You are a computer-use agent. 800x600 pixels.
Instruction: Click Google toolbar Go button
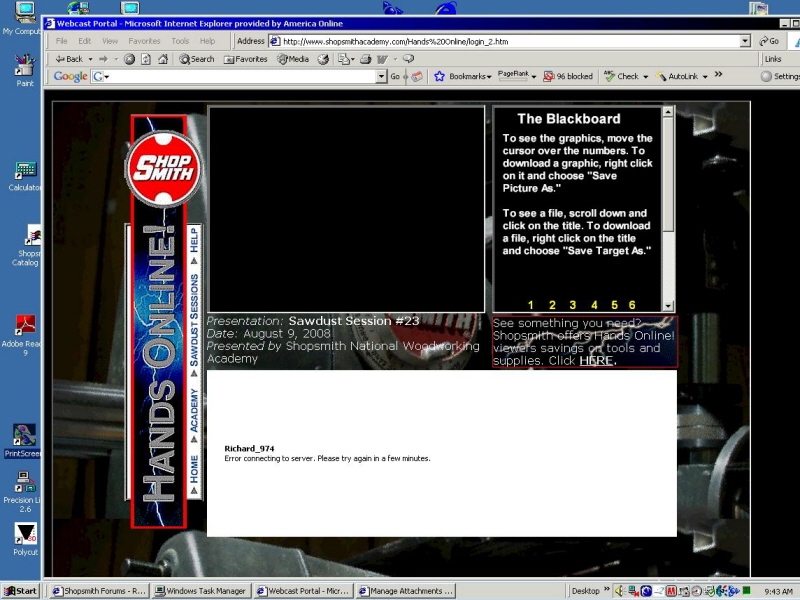click(395, 77)
